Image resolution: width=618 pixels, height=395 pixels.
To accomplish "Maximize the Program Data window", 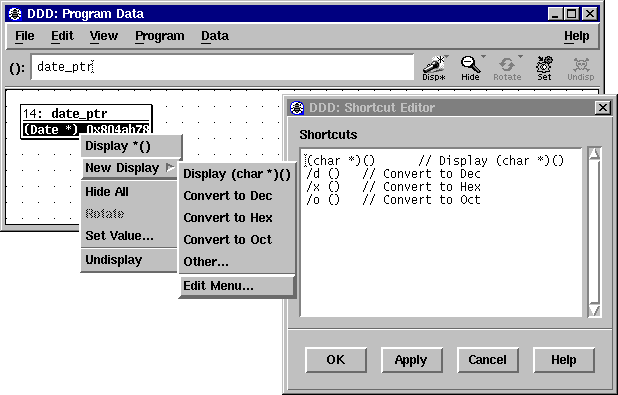I will (x=572, y=14).
